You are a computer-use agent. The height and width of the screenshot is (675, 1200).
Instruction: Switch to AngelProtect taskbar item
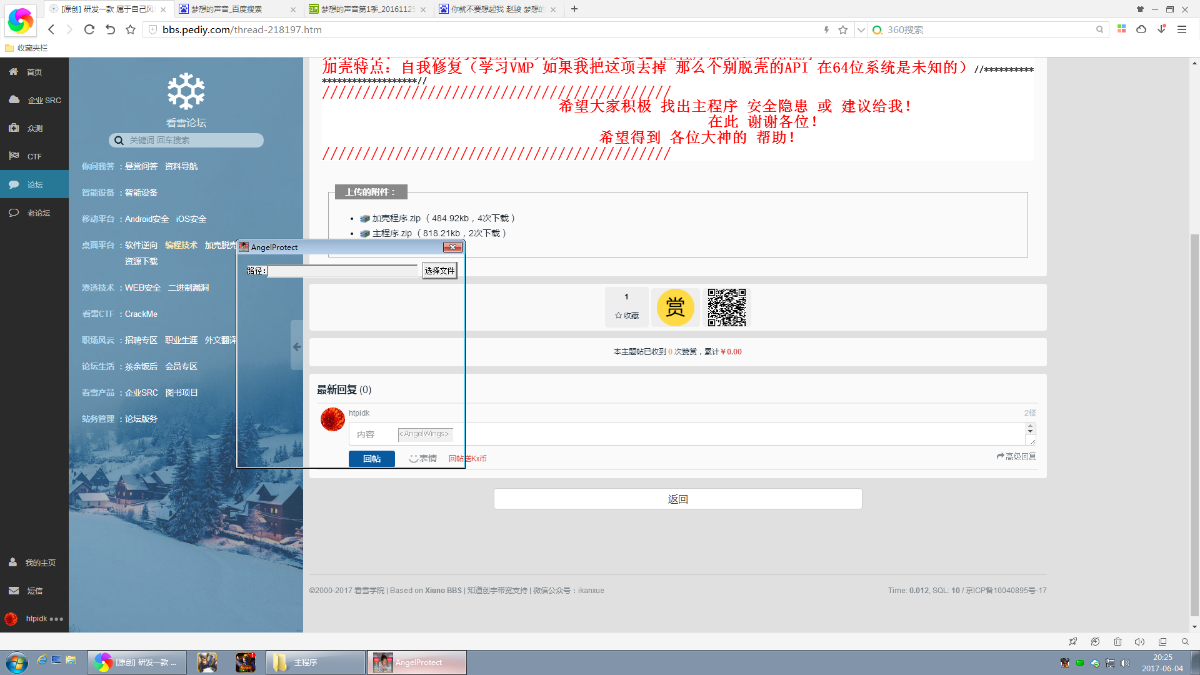pyautogui.click(x=418, y=662)
